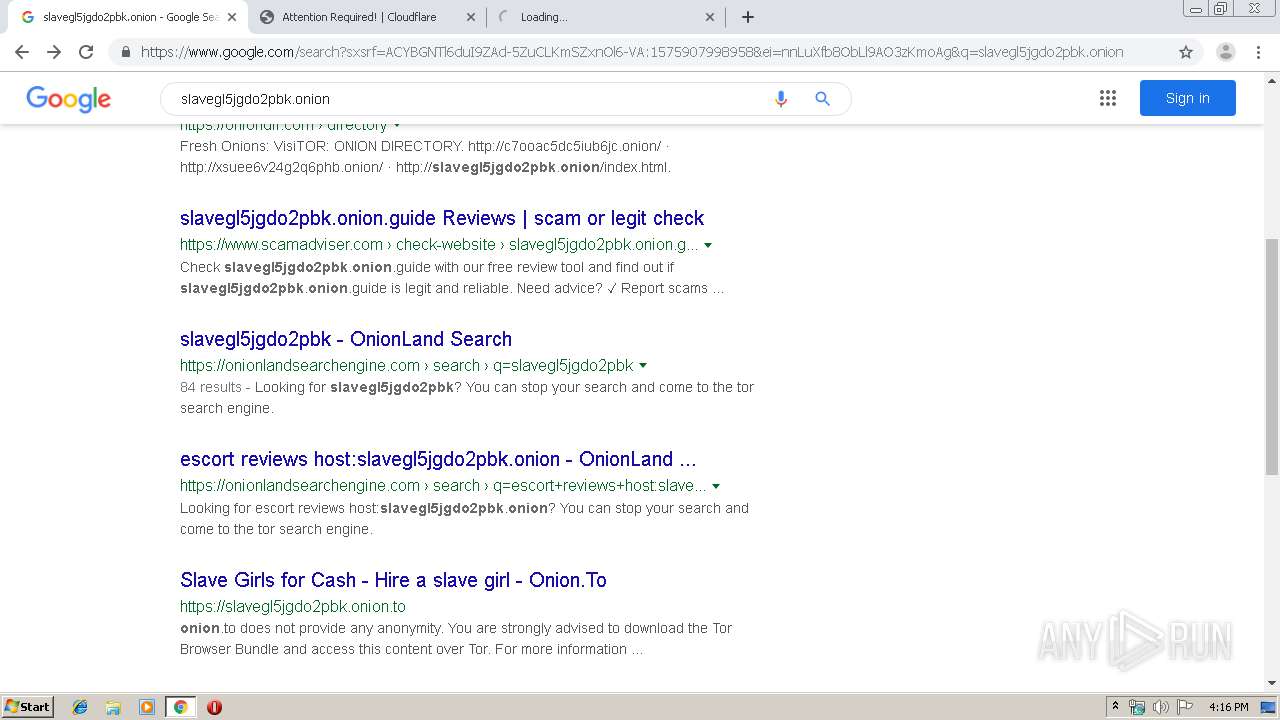Image resolution: width=1280 pixels, height=720 pixels.
Task: Switch to the Loading tab
Action: [x=605, y=17]
